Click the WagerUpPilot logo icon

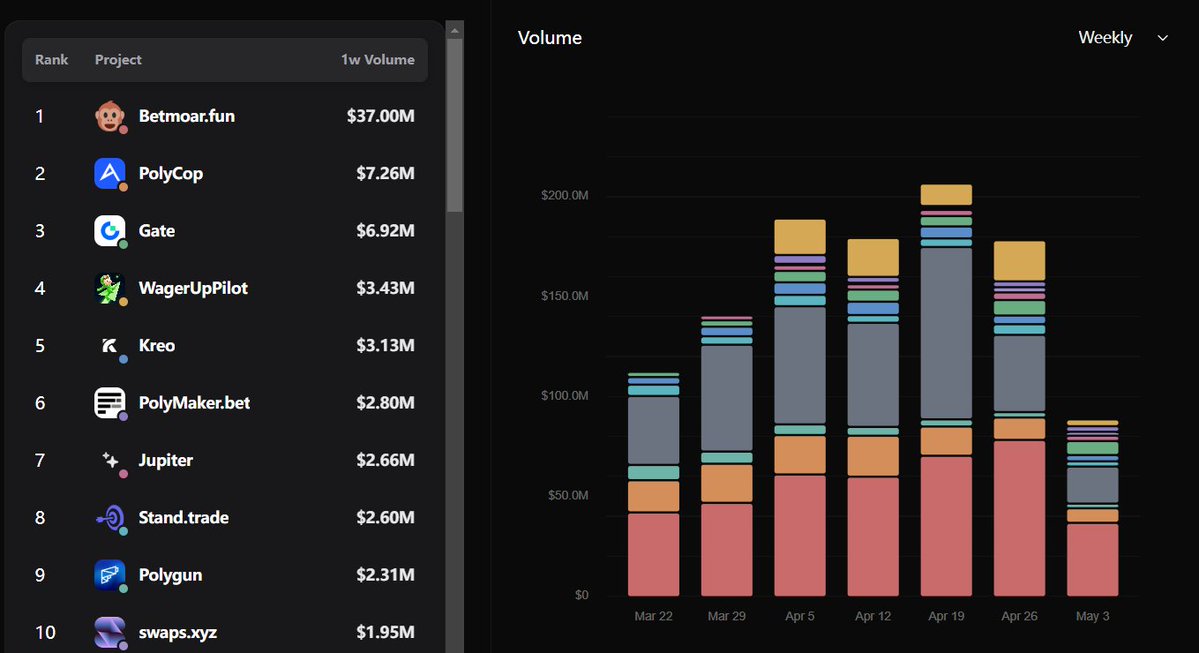(109, 288)
